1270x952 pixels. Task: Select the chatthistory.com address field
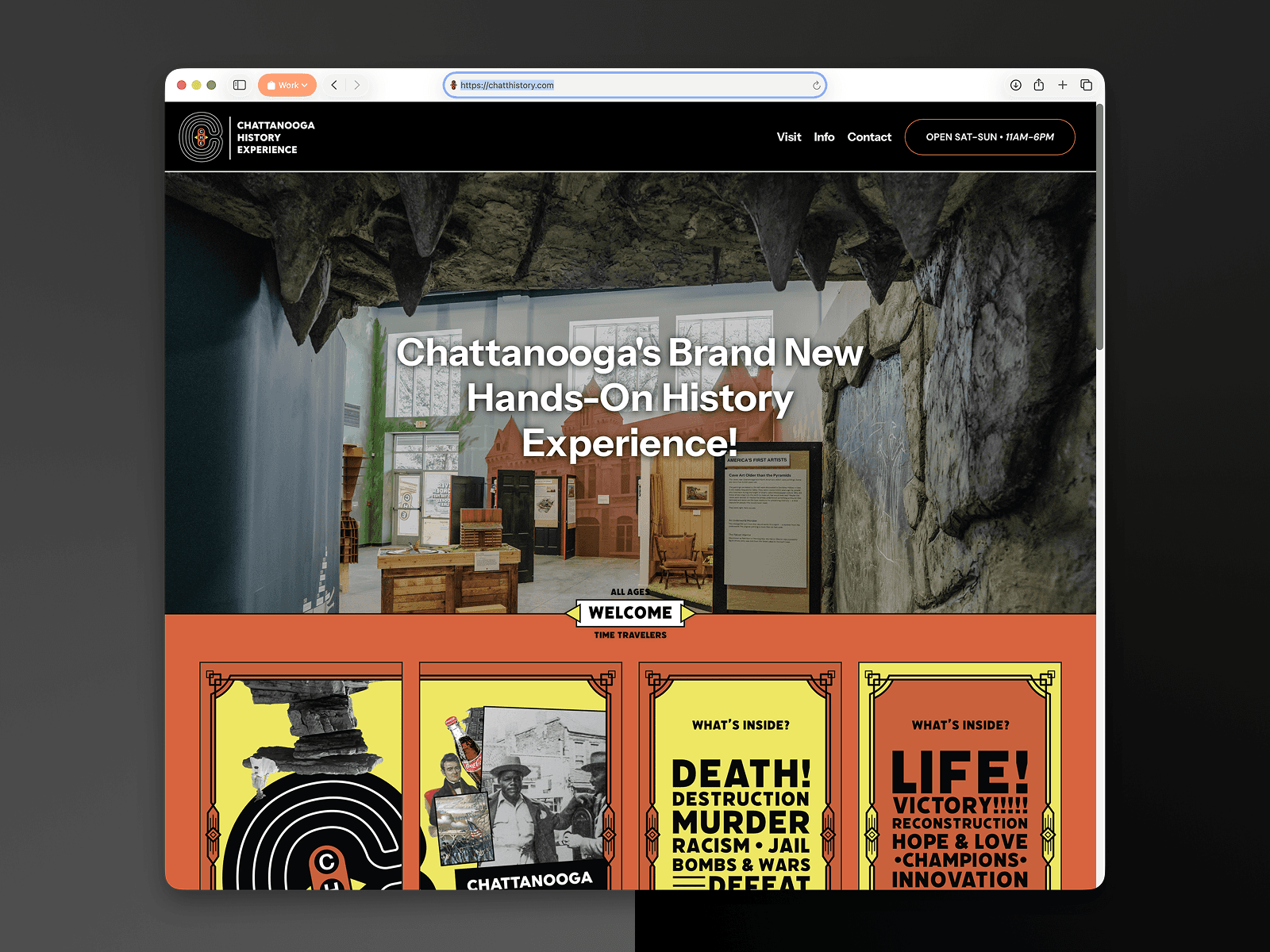pos(635,85)
